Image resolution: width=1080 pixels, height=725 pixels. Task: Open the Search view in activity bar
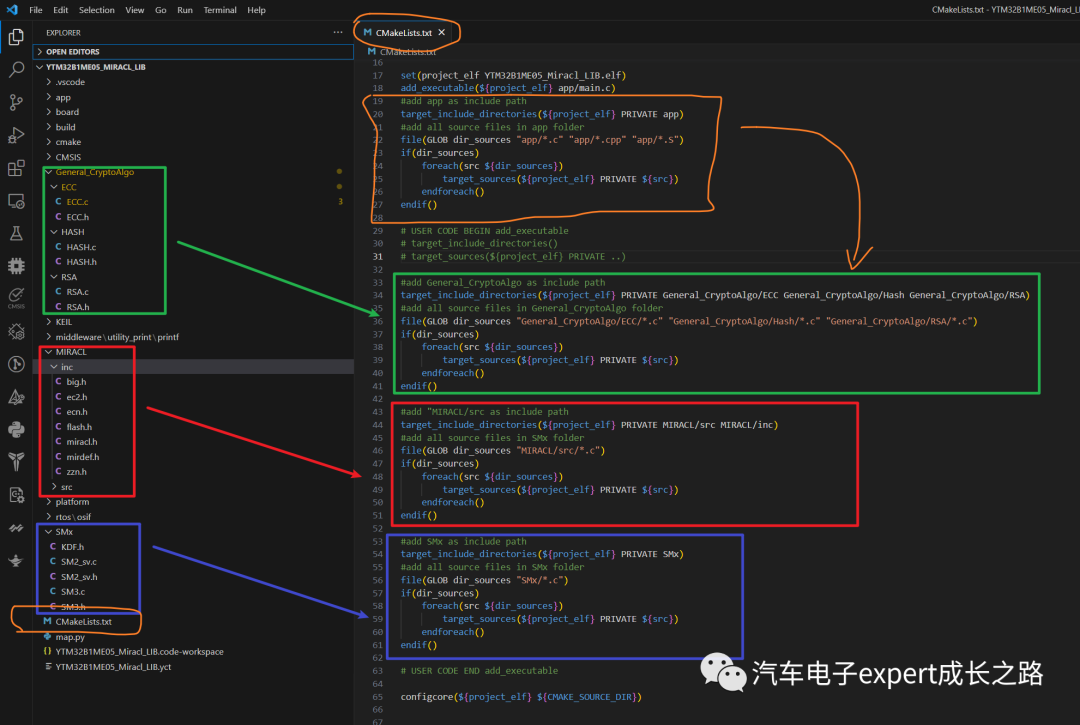[16, 70]
